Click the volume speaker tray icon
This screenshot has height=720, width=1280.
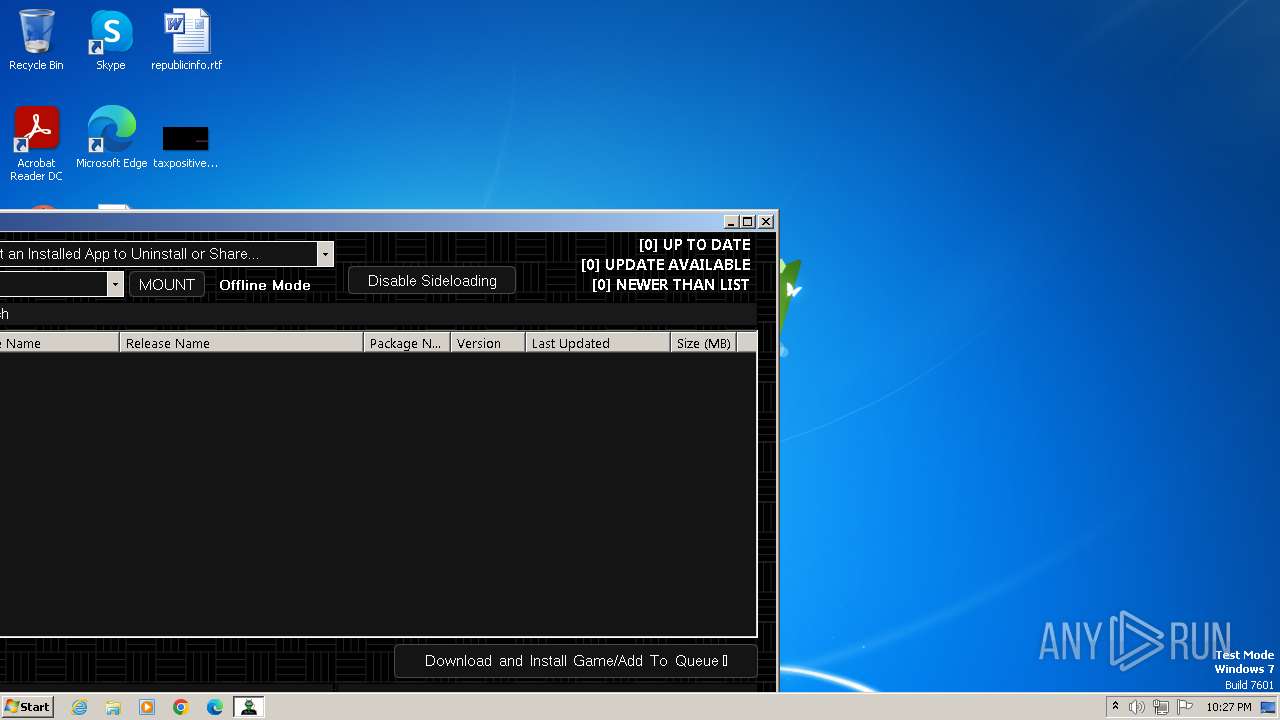pos(1137,707)
